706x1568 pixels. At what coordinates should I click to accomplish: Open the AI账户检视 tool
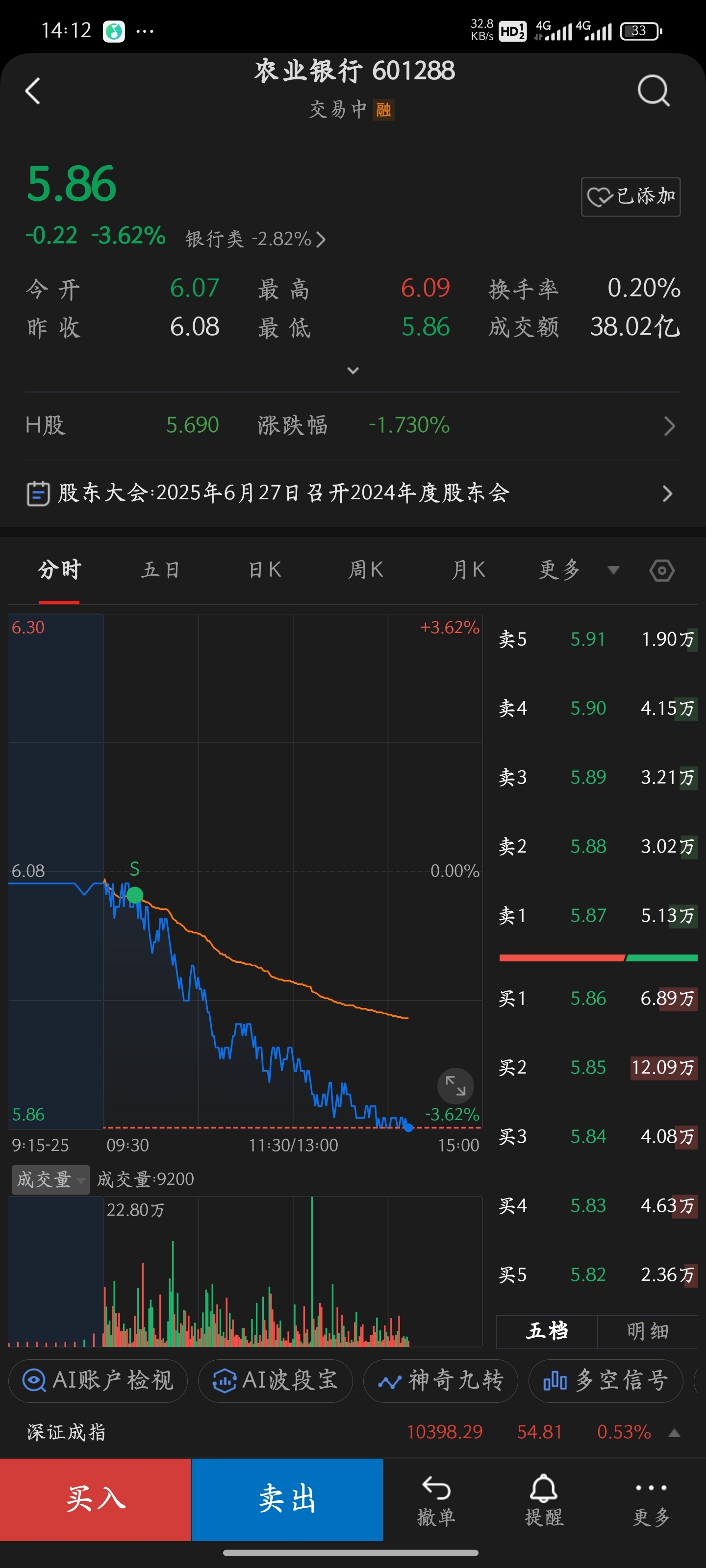98,1380
